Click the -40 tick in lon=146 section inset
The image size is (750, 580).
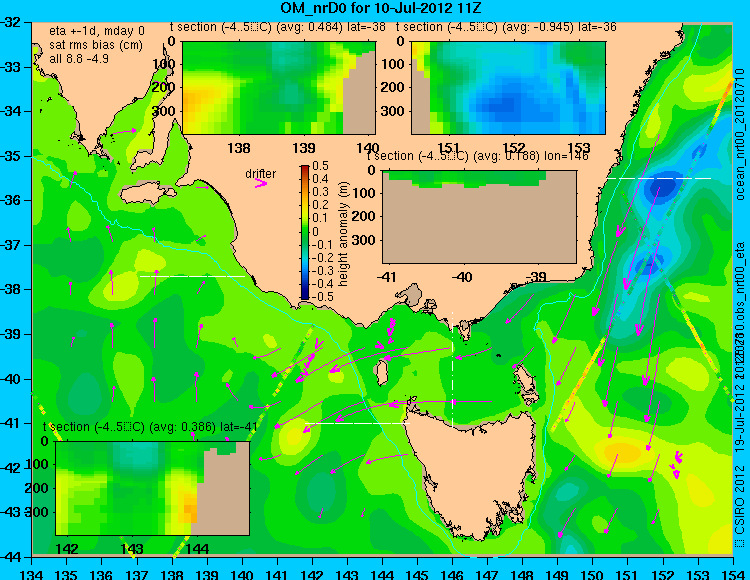462,276
